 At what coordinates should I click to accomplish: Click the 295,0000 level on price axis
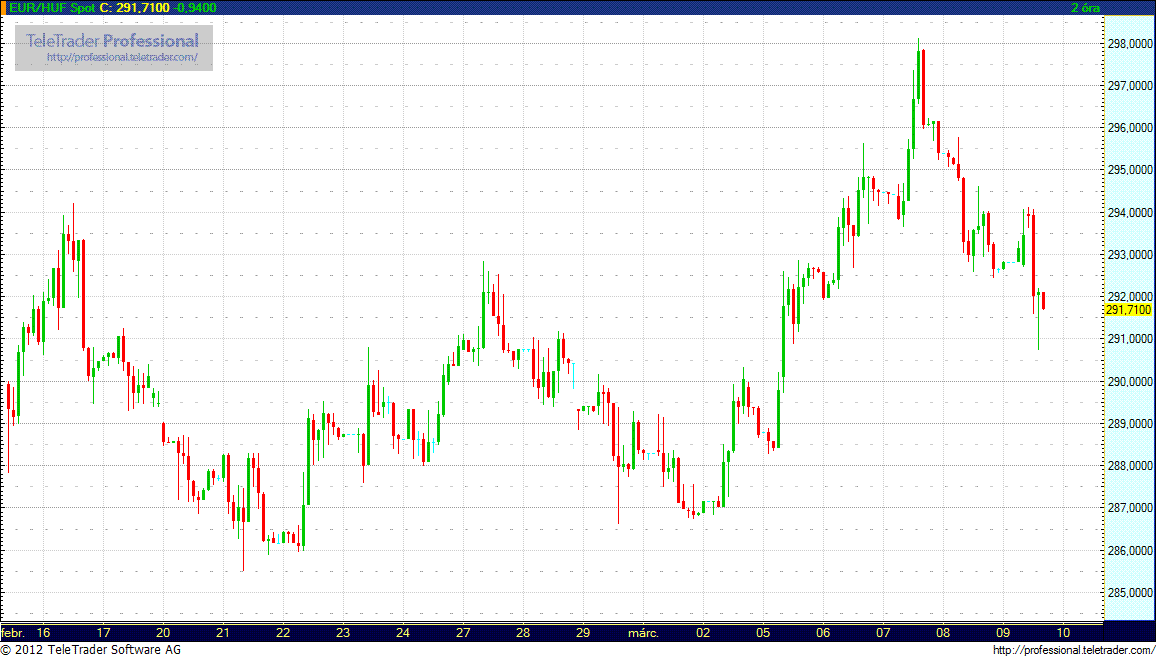tap(1128, 171)
